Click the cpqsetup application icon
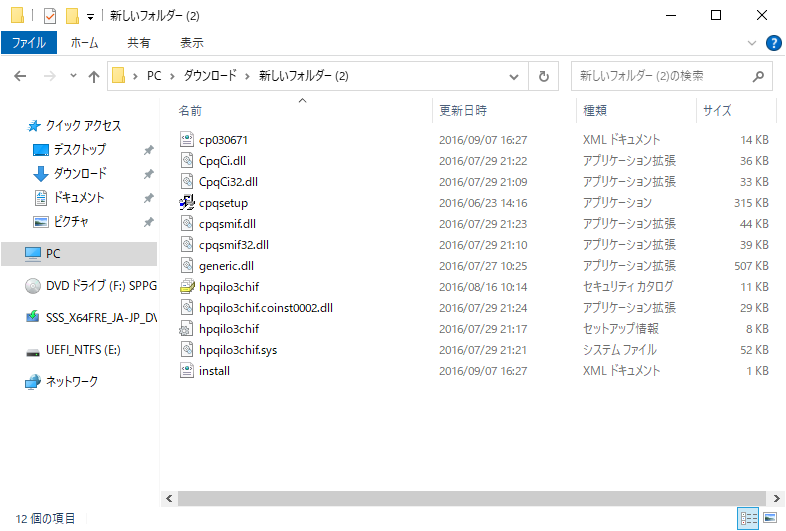Image resolution: width=786 pixels, height=531 pixels. [x=187, y=203]
